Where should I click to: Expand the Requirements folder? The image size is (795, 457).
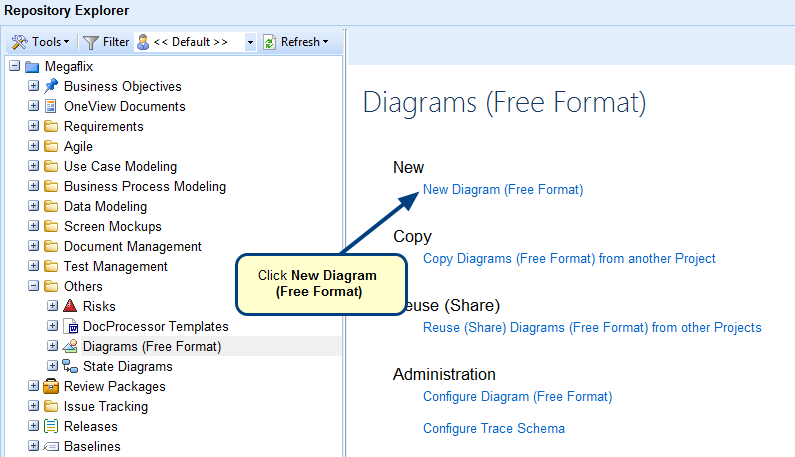[x=34, y=126]
